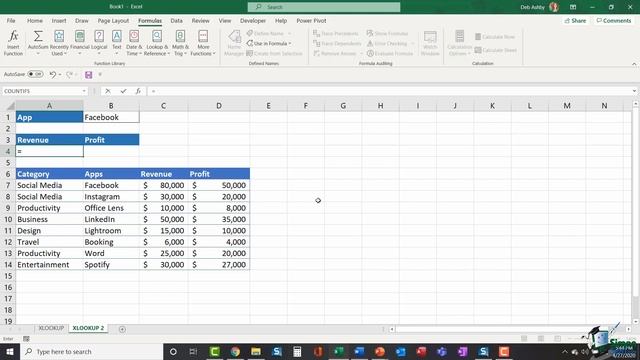This screenshot has width=640, height=360.
Task: Select LinkedIn revenue cell 50,000
Action: click(163, 220)
